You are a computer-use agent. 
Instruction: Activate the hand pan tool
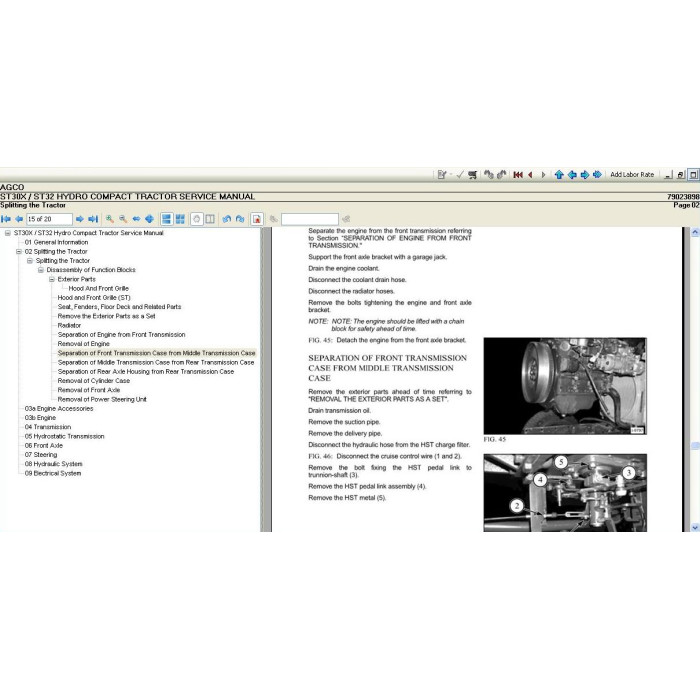coord(196,219)
